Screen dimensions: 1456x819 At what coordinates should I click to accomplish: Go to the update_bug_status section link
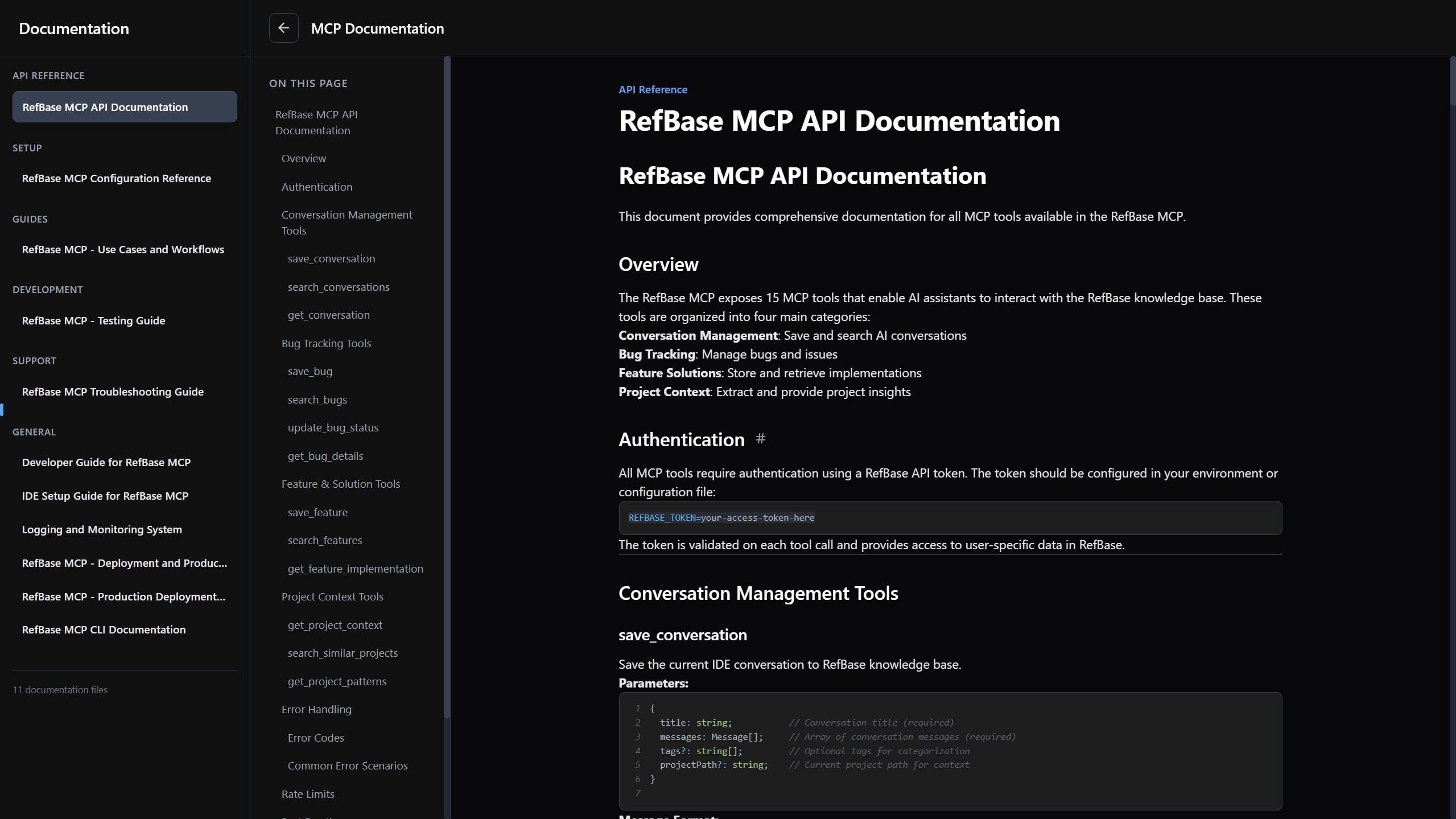[333, 427]
